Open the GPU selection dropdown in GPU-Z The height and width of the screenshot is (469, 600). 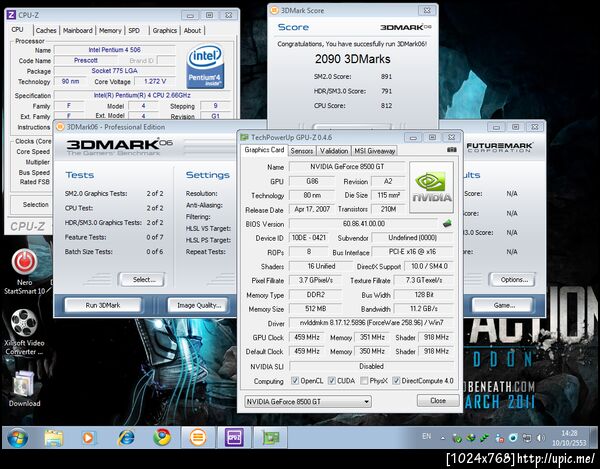[308, 402]
